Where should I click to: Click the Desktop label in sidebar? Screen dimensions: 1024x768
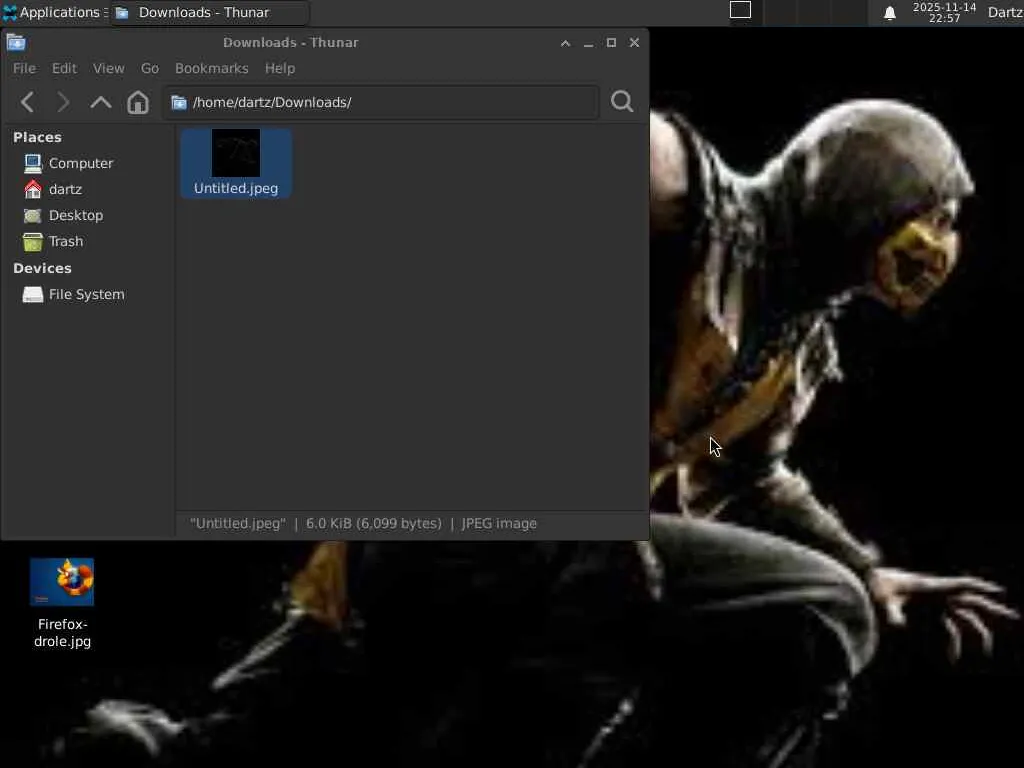pyautogui.click(x=76, y=216)
